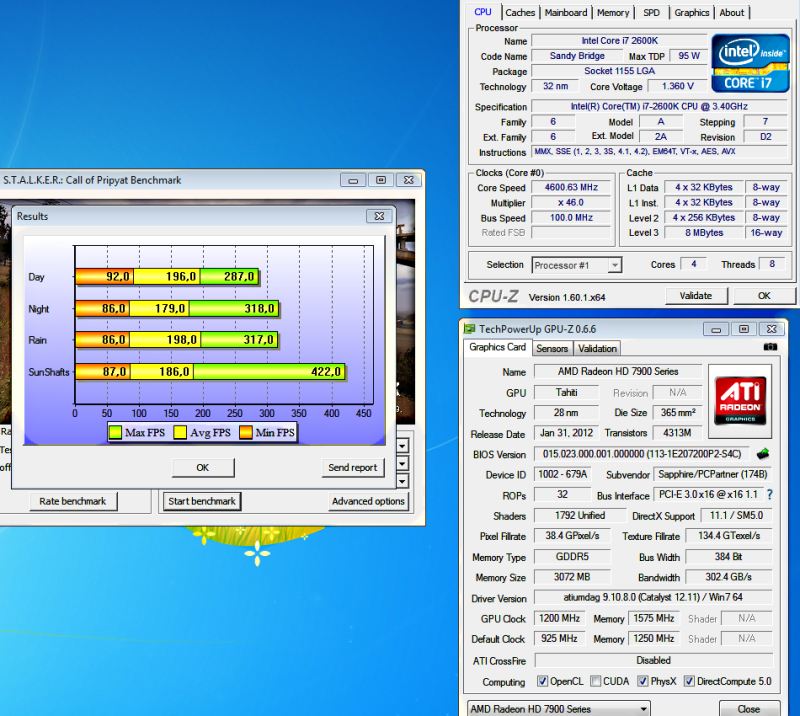Viewport: 800px width, 716px height.
Task: Maximize the GPU-Z window
Action: coord(744,330)
